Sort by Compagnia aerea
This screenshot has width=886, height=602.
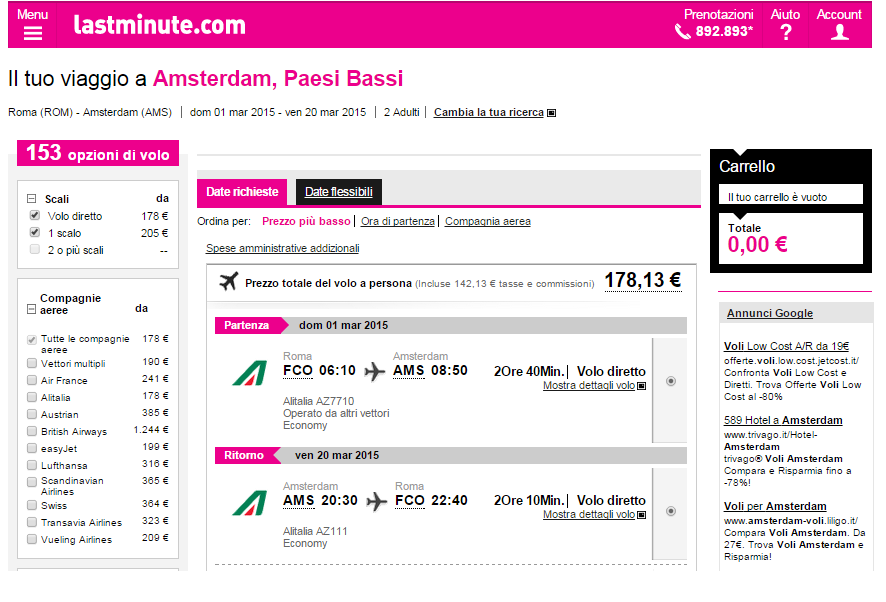[x=488, y=222]
